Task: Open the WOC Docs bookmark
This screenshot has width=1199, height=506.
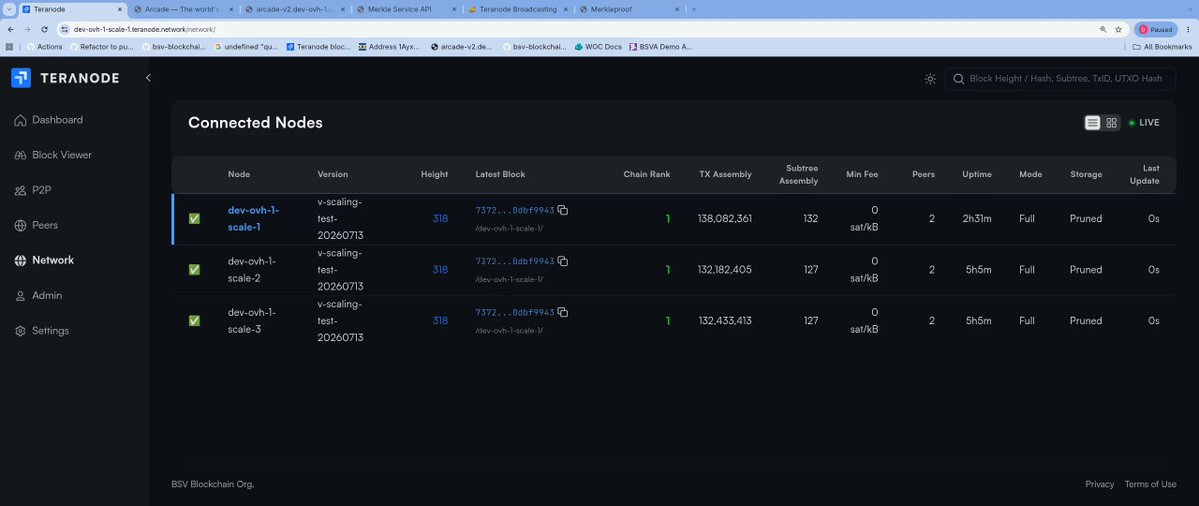Action: 598,47
